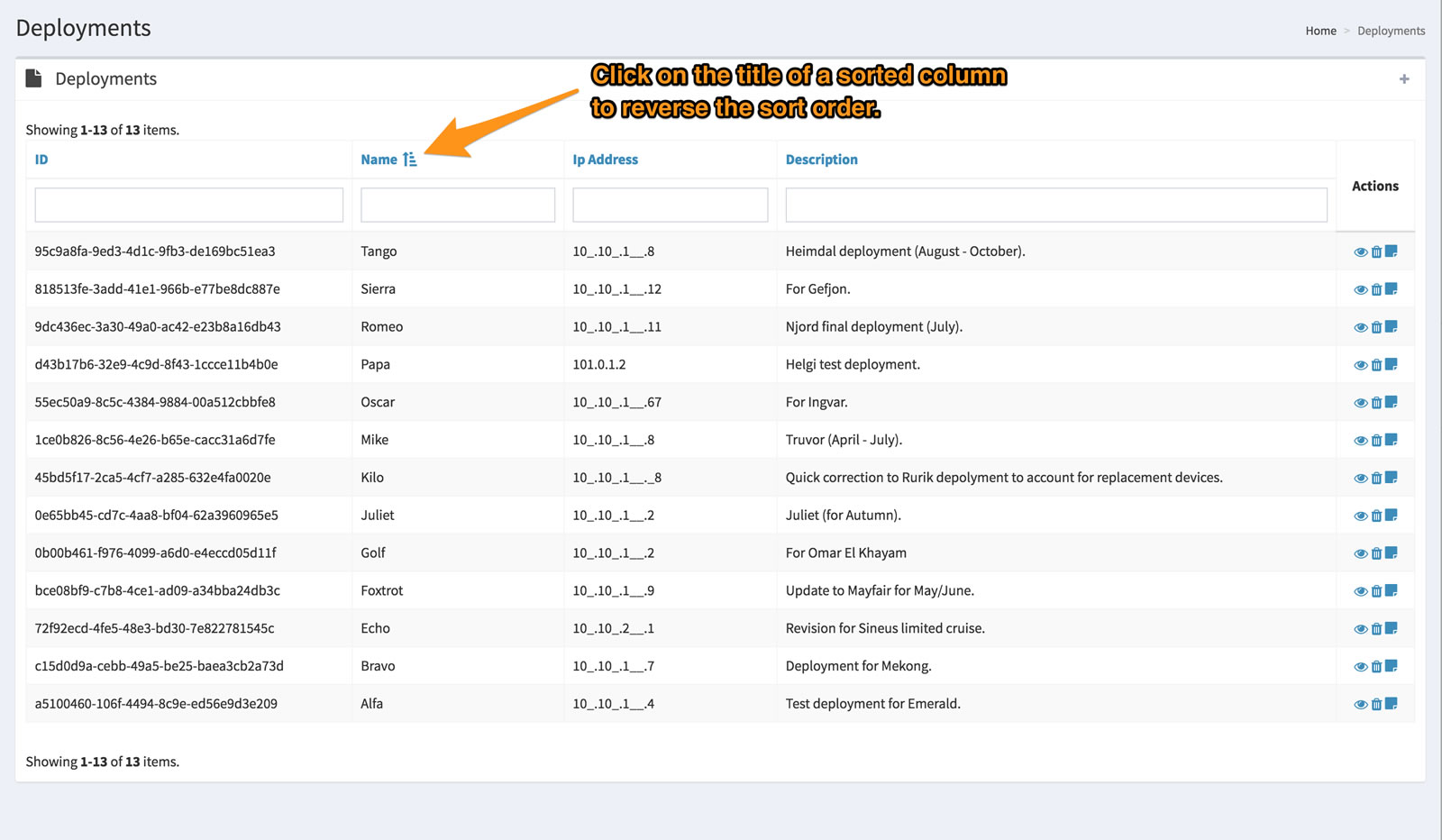
Task: Click the note icon for Alfa deployment
Action: (x=1392, y=704)
